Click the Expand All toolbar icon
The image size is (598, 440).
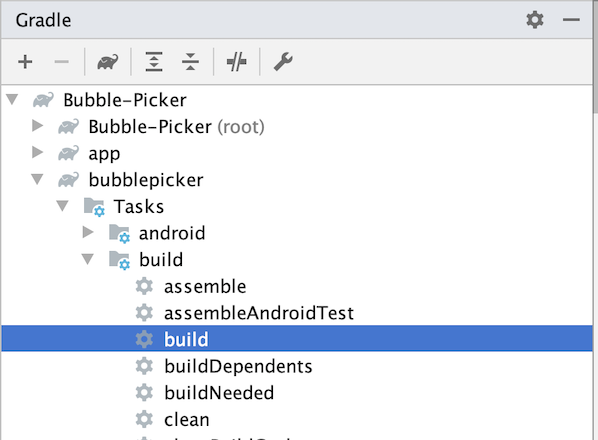[154, 62]
